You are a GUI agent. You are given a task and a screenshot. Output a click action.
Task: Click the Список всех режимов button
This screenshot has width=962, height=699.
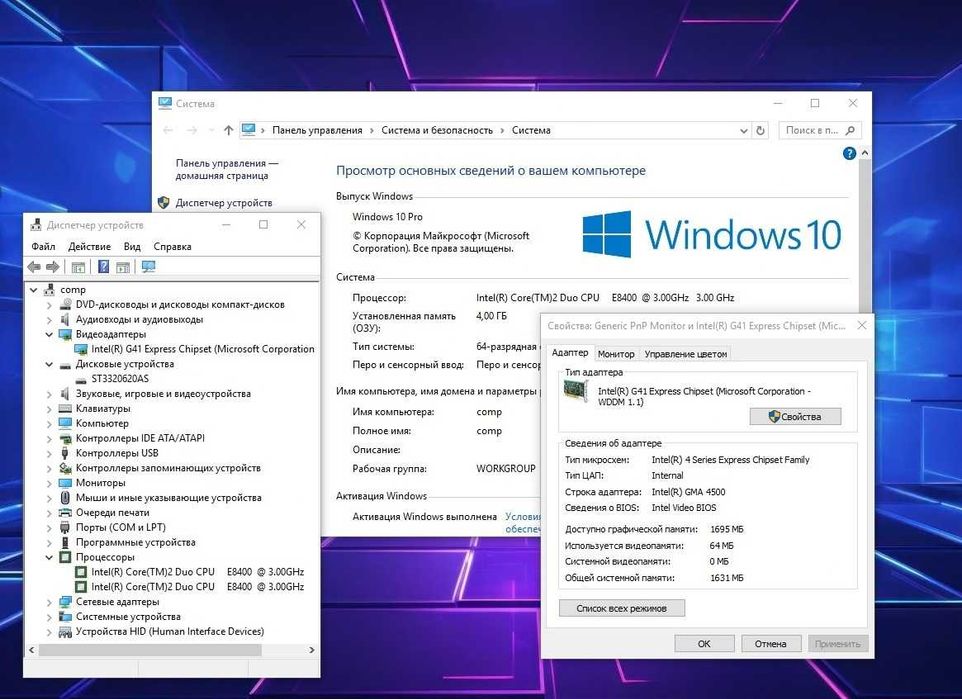click(621, 608)
